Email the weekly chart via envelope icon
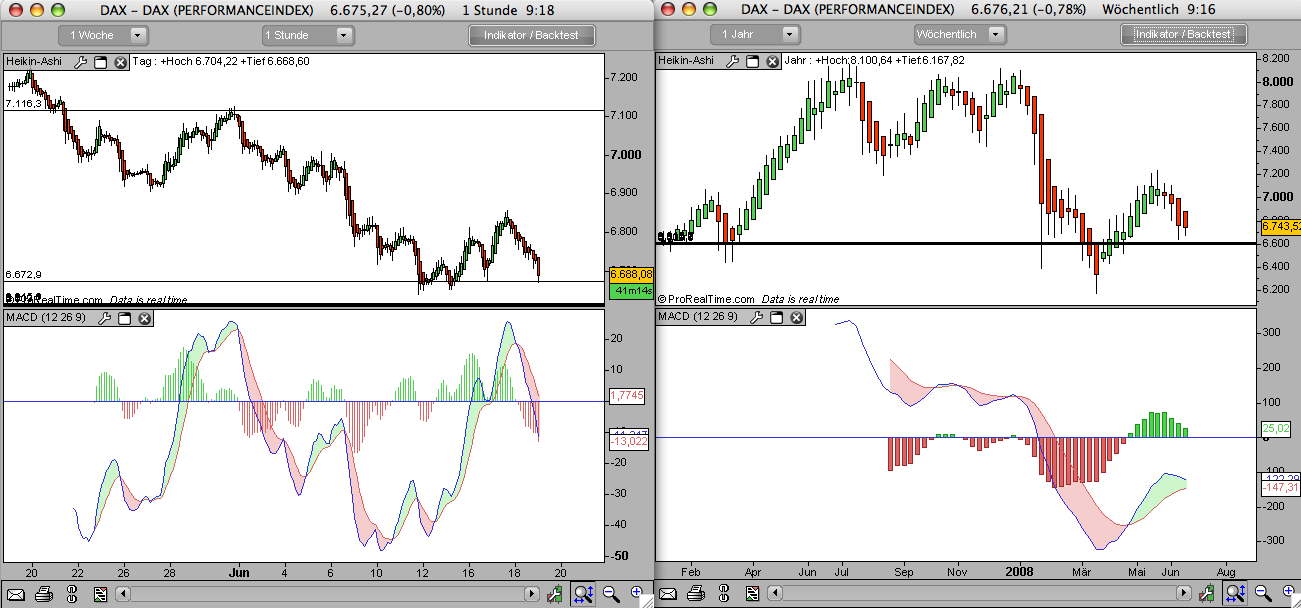Screen dimensions: 1301x608 click(x=668, y=595)
